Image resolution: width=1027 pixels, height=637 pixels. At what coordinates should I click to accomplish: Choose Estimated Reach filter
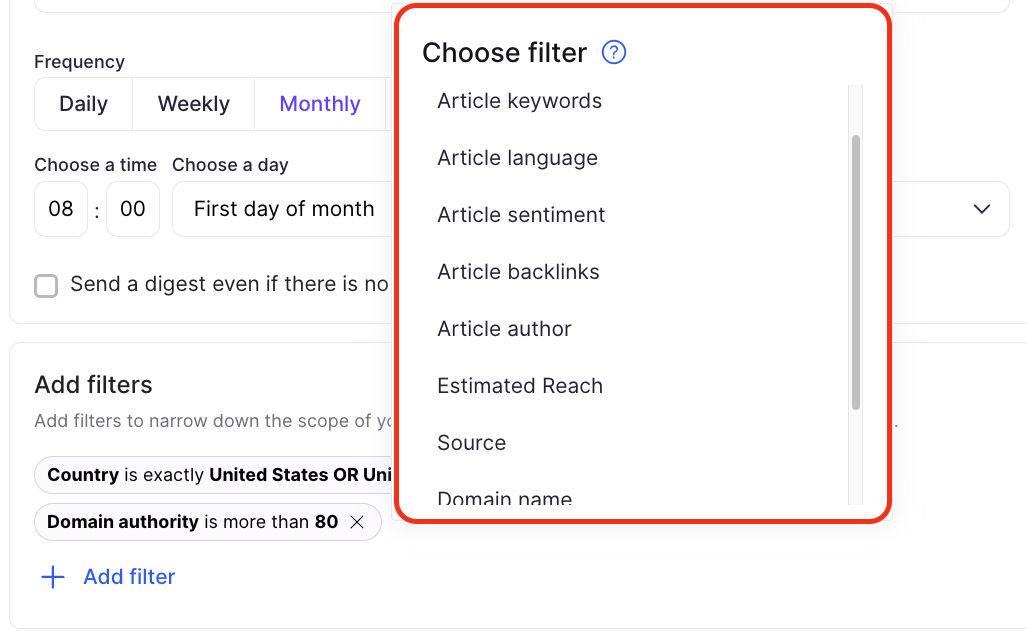pyautogui.click(x=520, y=386)
